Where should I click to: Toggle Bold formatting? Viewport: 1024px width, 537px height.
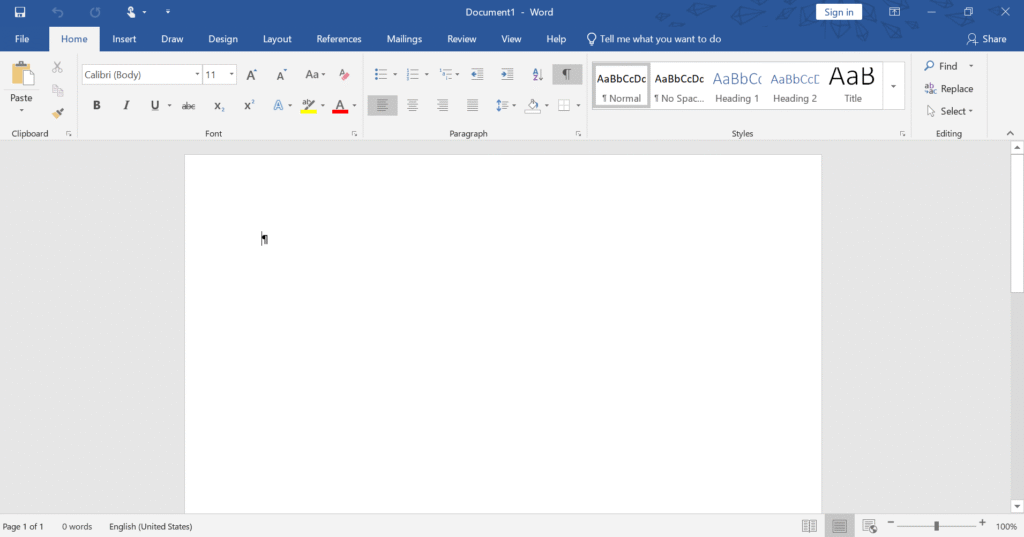[97, 106]
